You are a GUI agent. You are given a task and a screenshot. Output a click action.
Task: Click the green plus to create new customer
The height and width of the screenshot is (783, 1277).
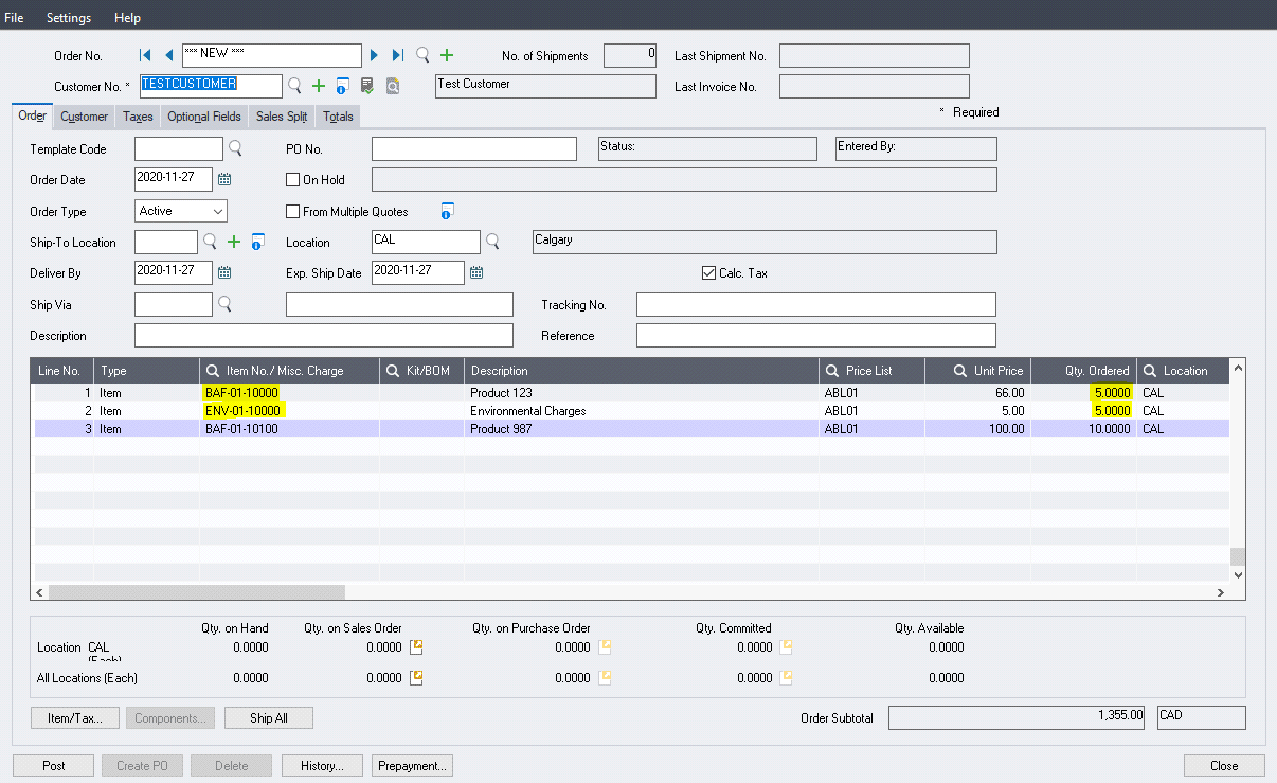[318, 86]
